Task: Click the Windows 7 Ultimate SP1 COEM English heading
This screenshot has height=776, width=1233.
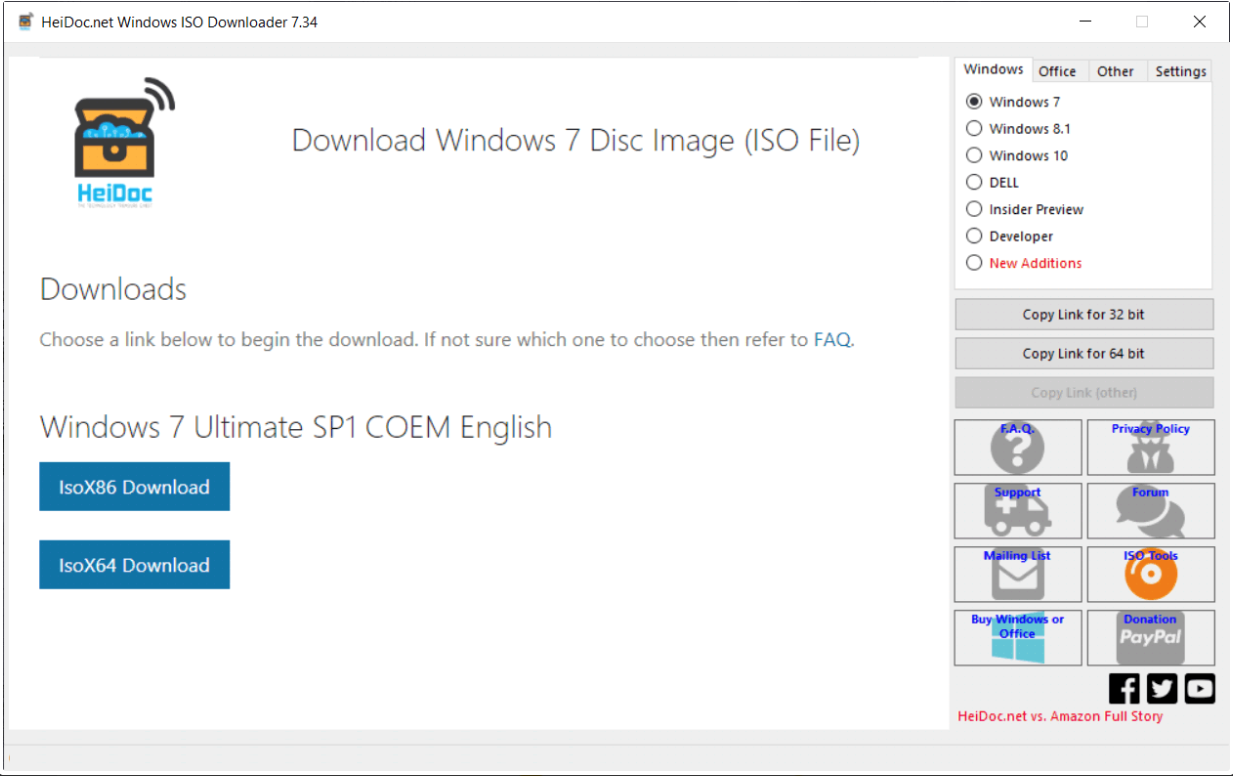Action: tap(296, 428)
